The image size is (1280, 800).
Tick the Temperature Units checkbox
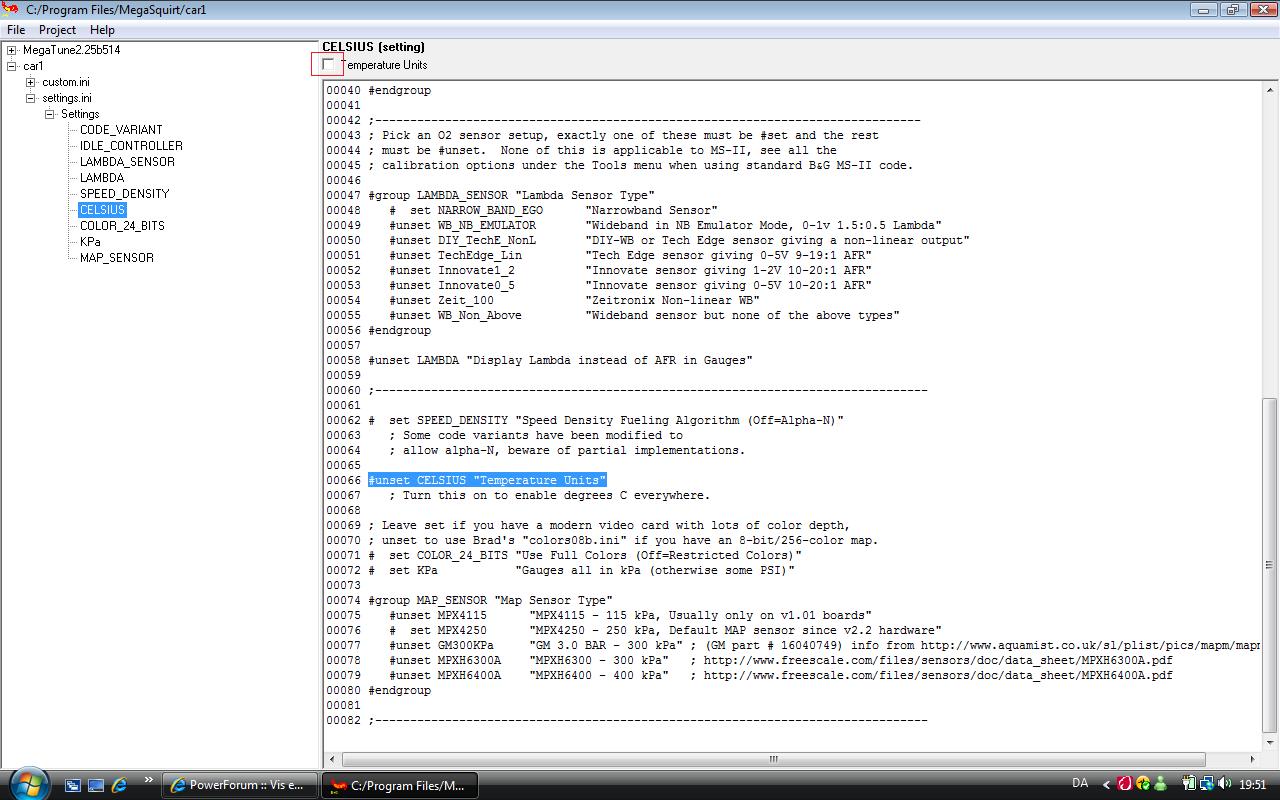coord(328,65)
